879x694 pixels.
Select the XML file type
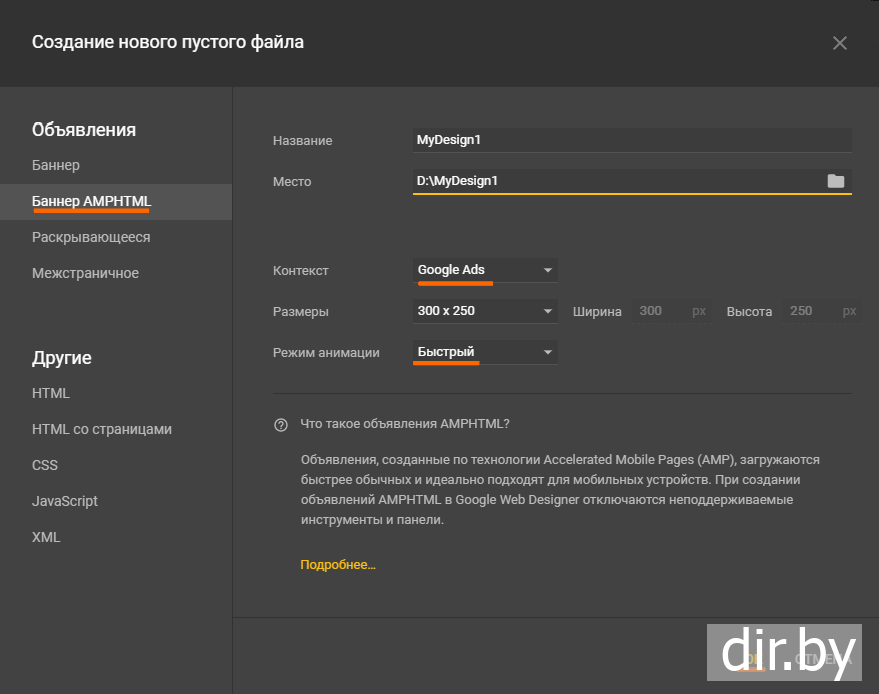(46, 537)
